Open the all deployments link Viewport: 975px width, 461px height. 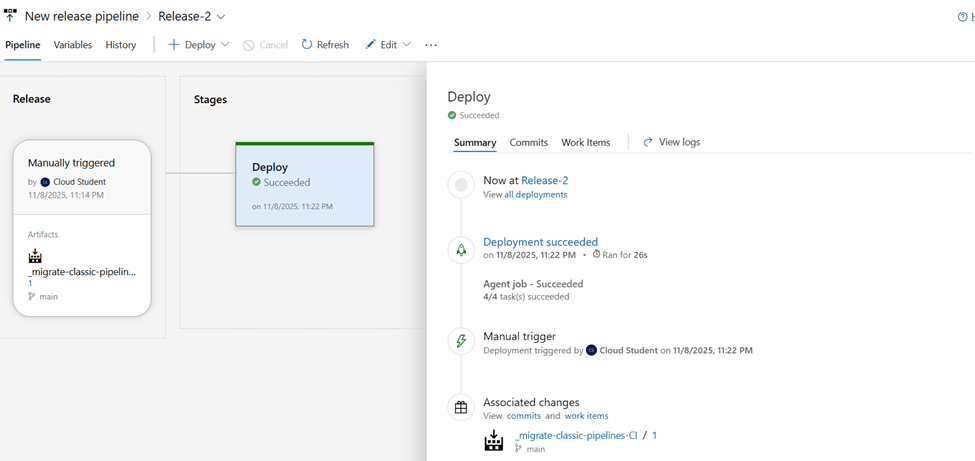coord(535,195)
